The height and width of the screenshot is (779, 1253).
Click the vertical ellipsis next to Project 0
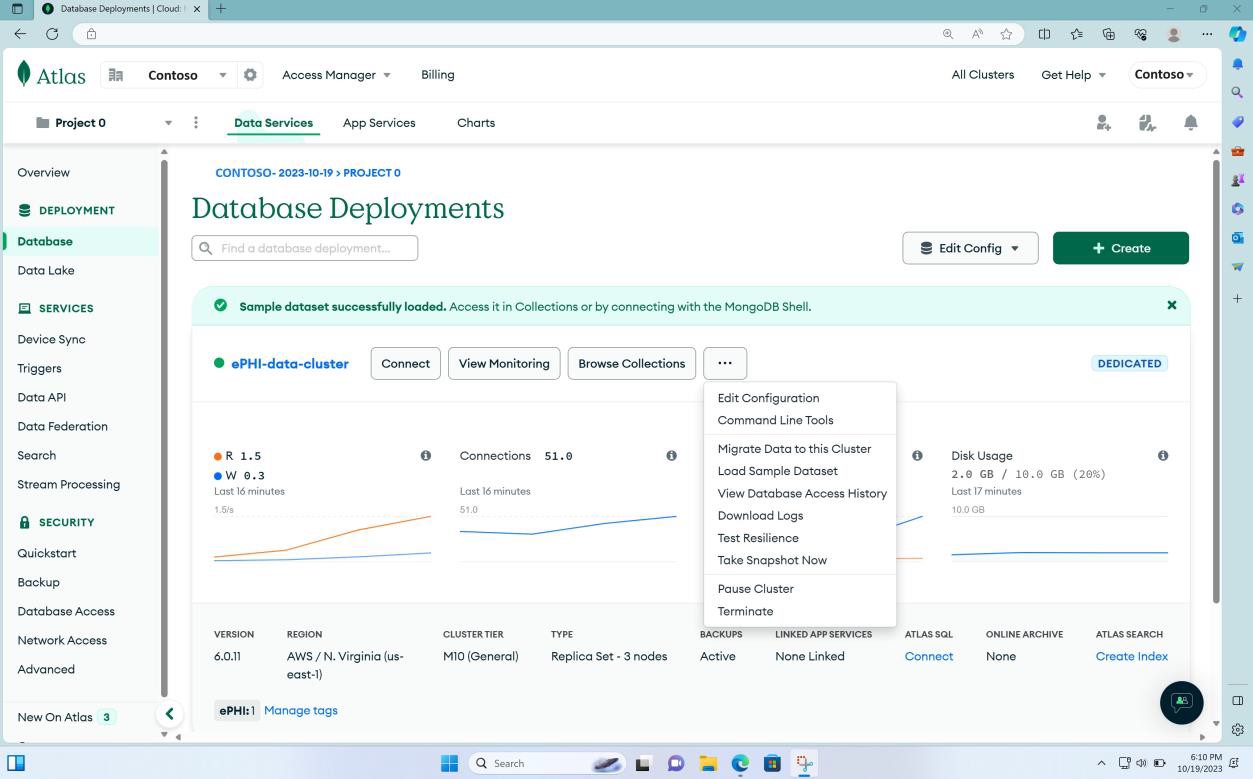tap(196, 122)
